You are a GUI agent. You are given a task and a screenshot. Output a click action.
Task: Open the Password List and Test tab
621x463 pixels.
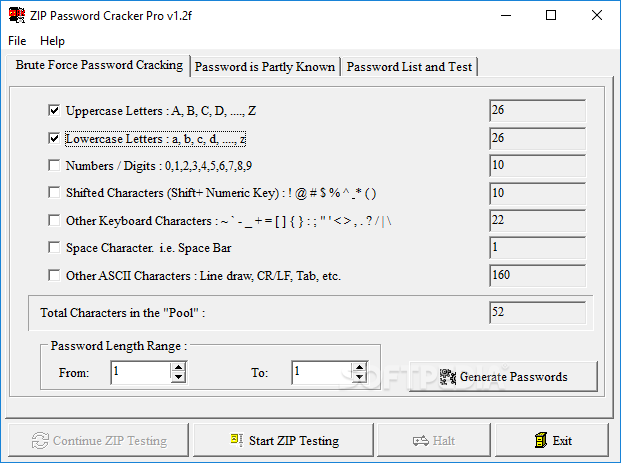(x=409, y=67)
